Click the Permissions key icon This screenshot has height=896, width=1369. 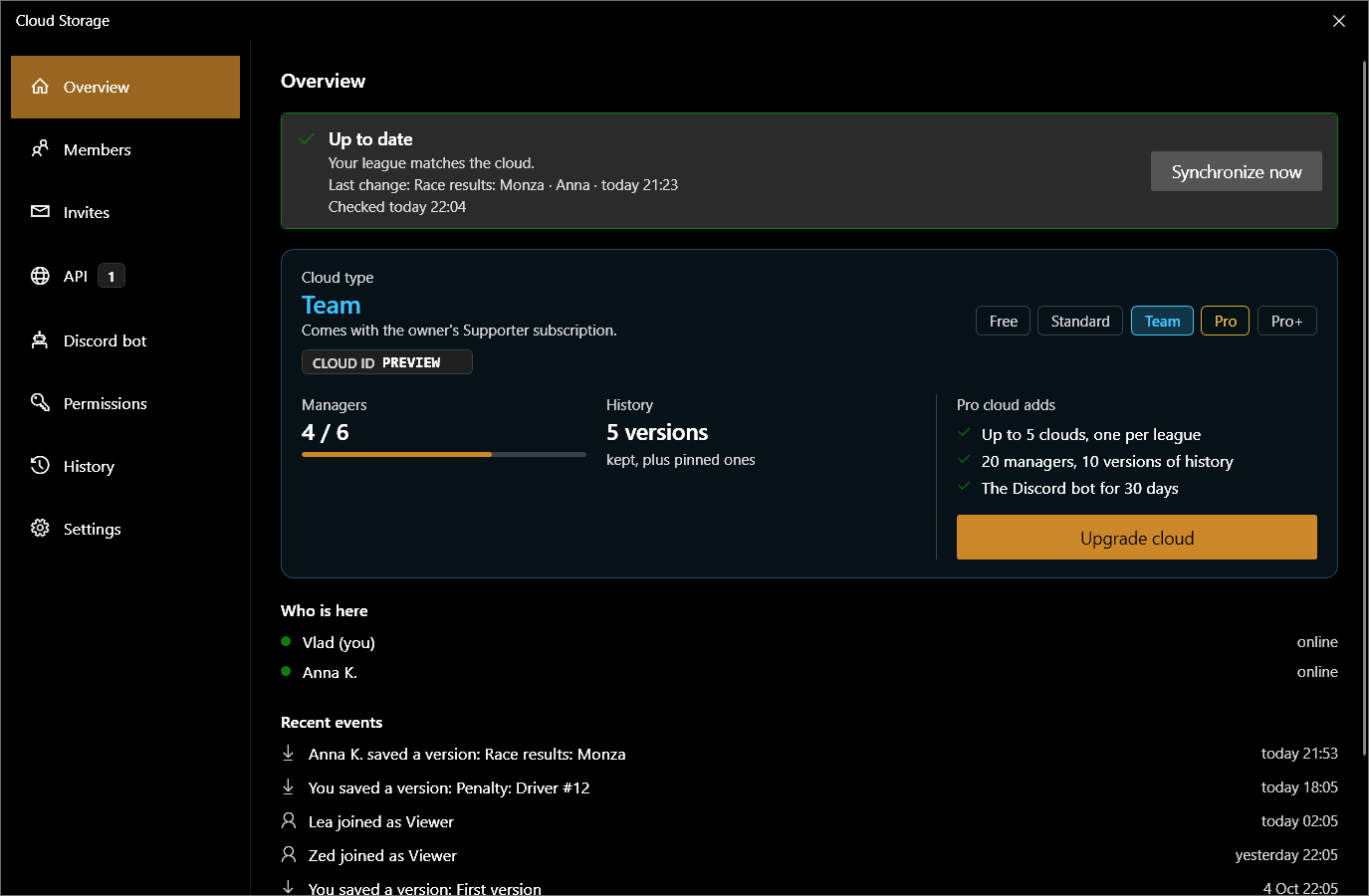click(40, 403)
